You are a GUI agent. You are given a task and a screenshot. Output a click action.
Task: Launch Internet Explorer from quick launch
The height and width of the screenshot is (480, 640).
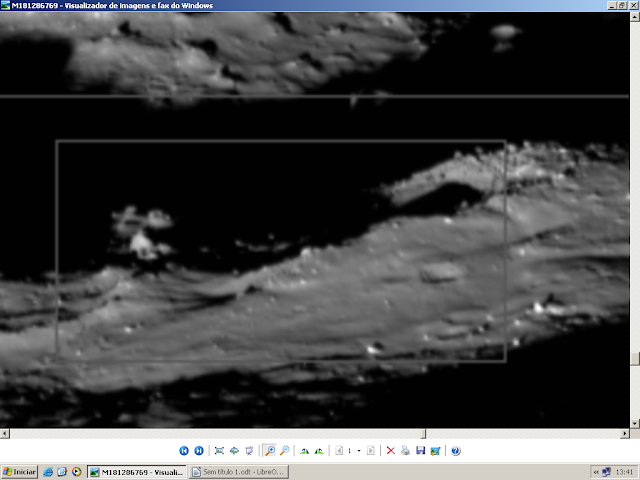[48, 472]
